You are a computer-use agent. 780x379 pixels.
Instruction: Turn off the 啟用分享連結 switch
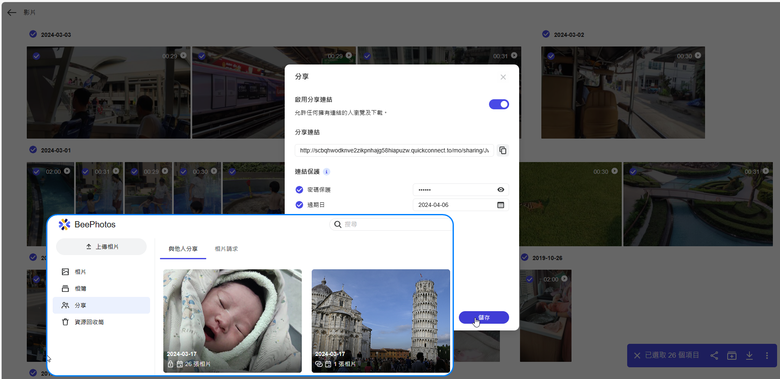(498, 104)
